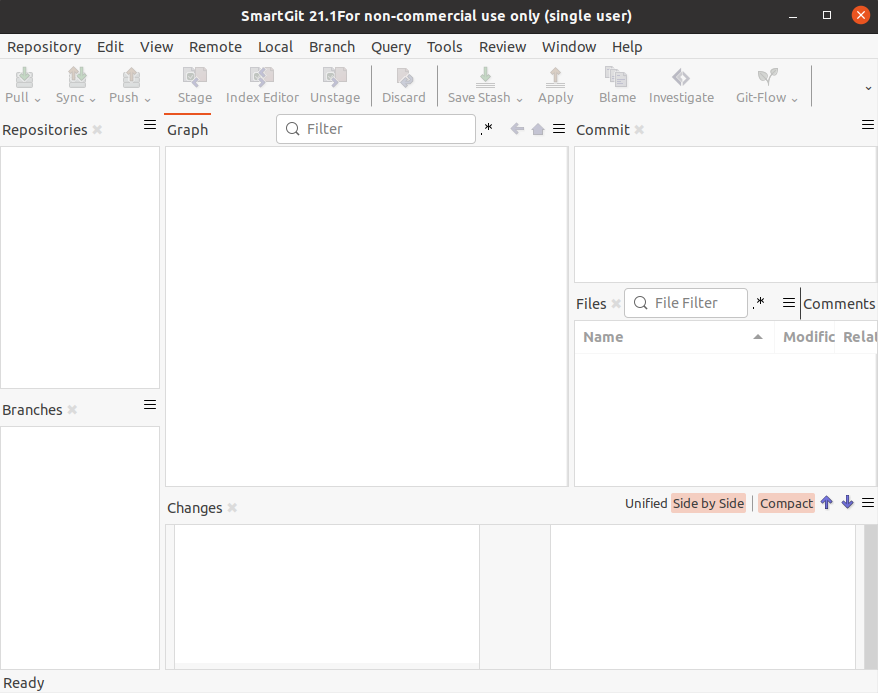Close the Branches panel

pos(72,410)
